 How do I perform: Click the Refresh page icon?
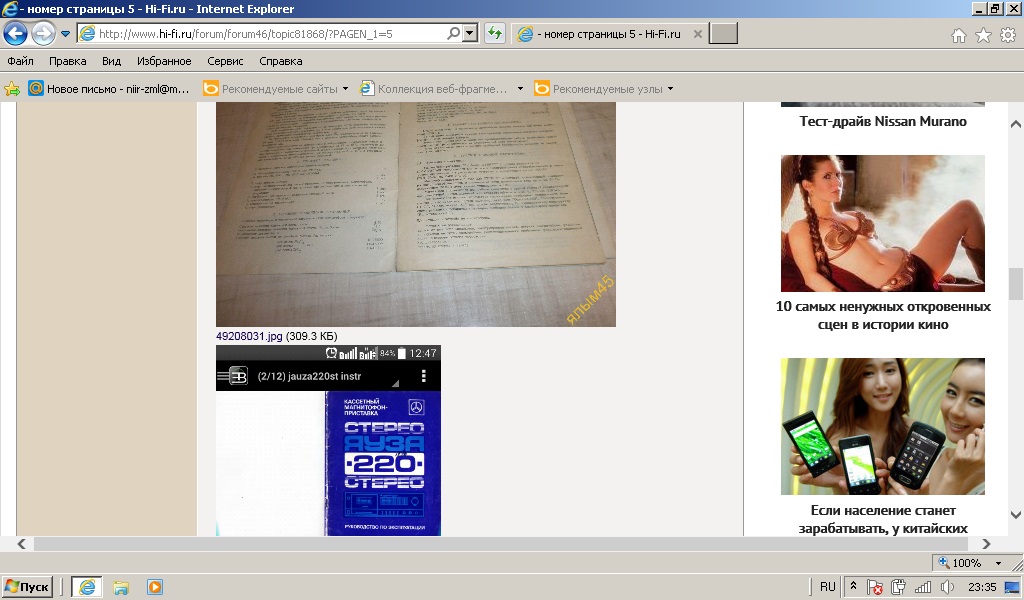click(x=494, y=34)
